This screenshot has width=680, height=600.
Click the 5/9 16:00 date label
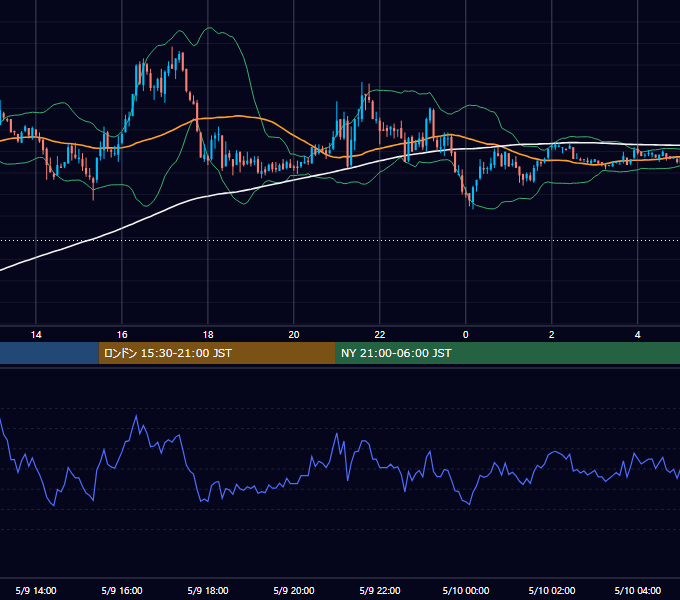click(x=122, y=590)
